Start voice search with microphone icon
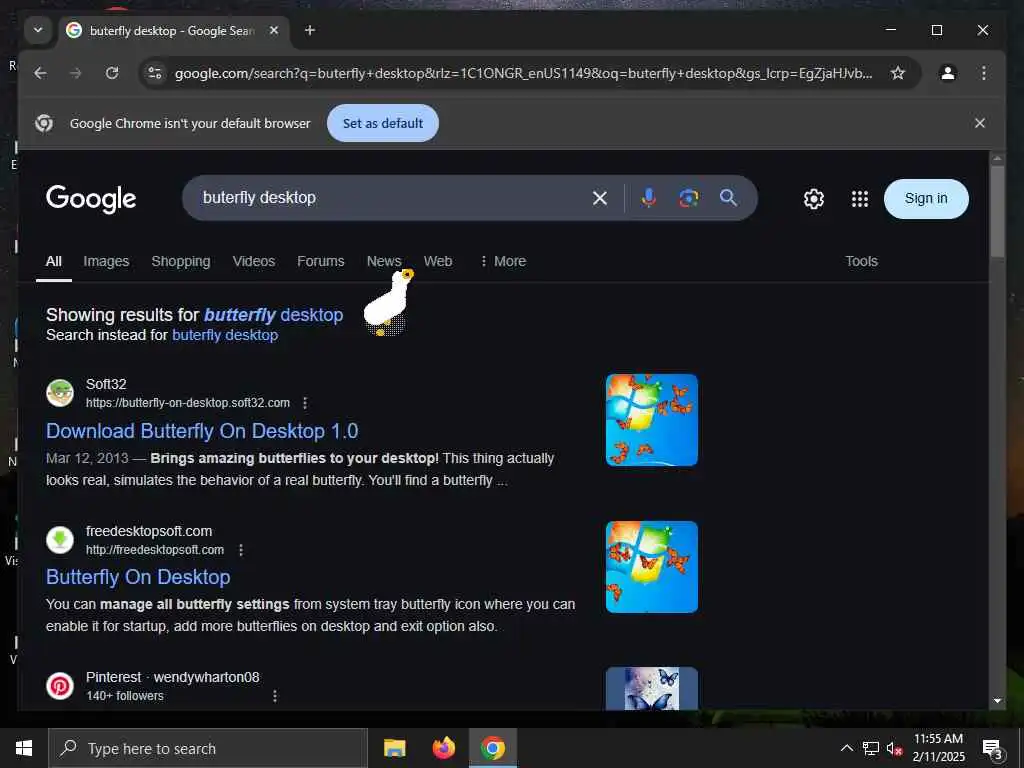Image resolution: width=1024 pixels, height=768 pixels. pos(648,198)
